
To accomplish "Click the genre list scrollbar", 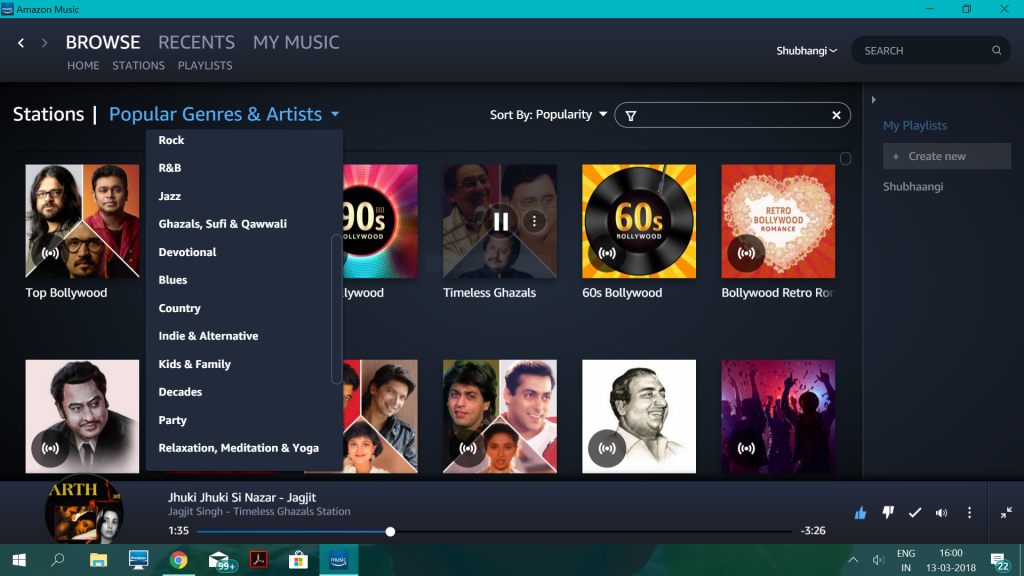I will (336, 310).
